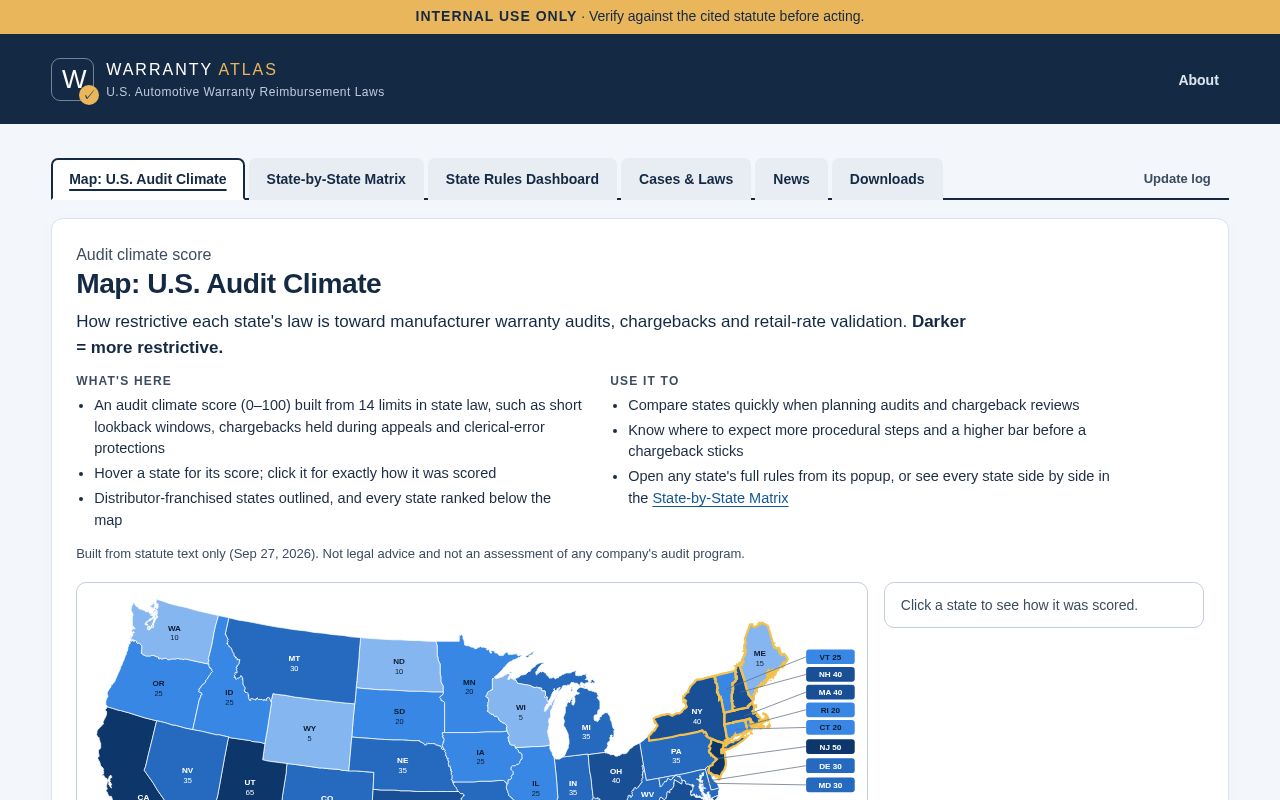The height and width of the screenshot is (800, 1280).
Task: Select the MA 40 callout label
Action: (830, 692)
